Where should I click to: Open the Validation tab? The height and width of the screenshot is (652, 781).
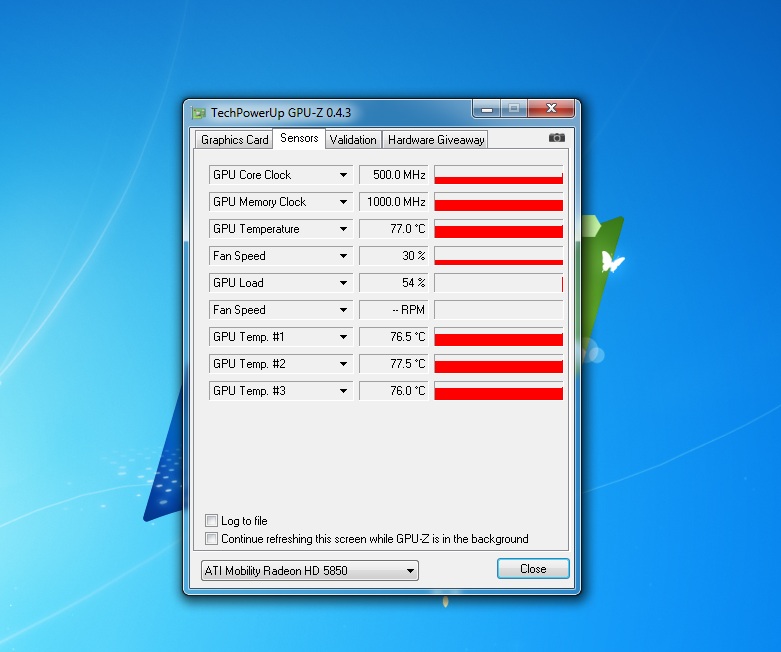pos(353,140)
